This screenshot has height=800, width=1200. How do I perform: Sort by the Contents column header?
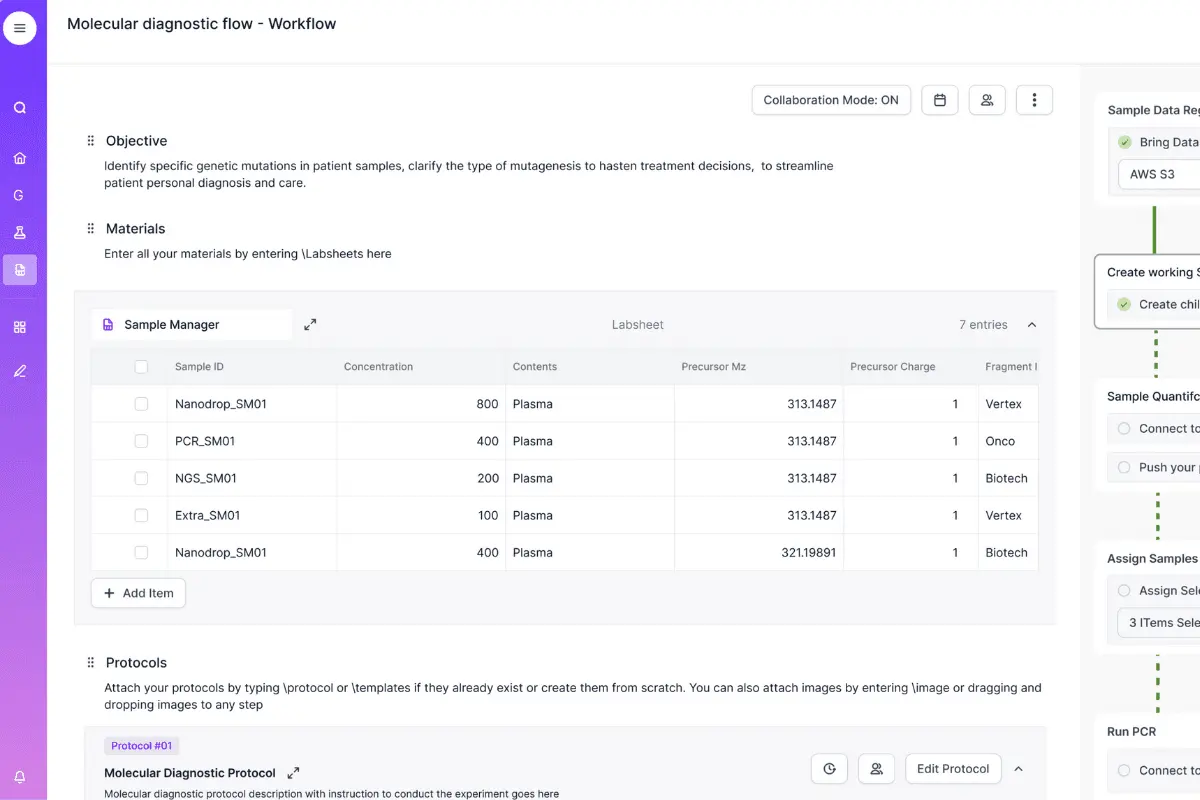535,367
